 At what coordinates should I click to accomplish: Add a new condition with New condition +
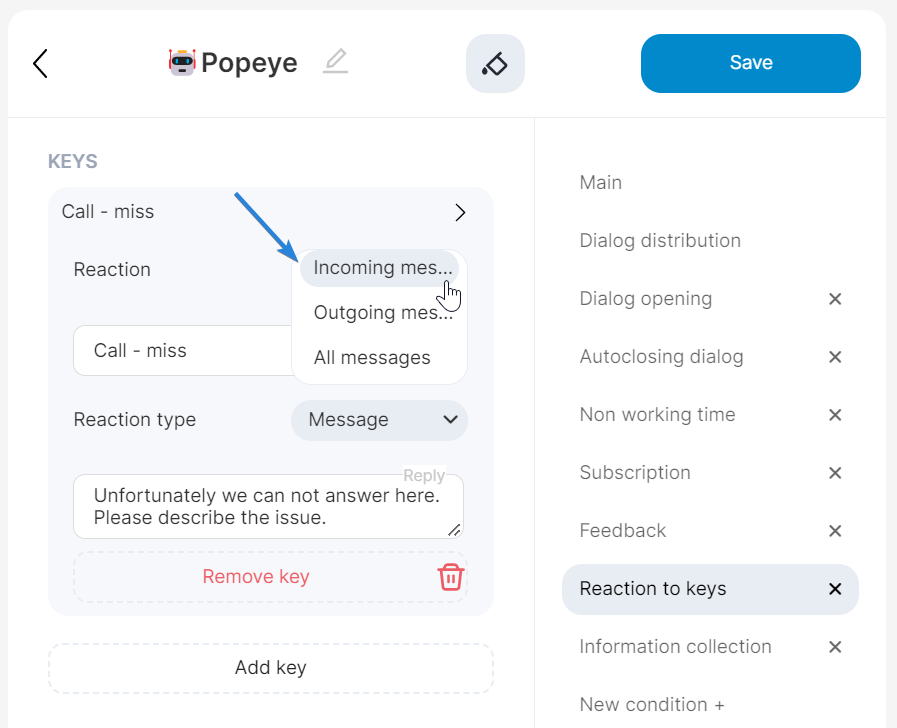pos(651,704)
